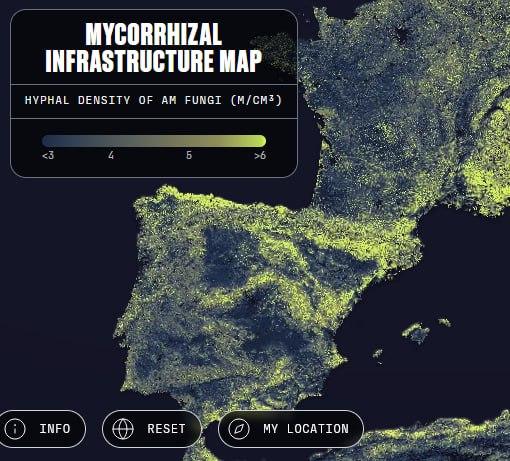This screenshot has width=510, height=461.
Task: Click the RESET button
Action: pyautogui.click(x=152, y=429)
